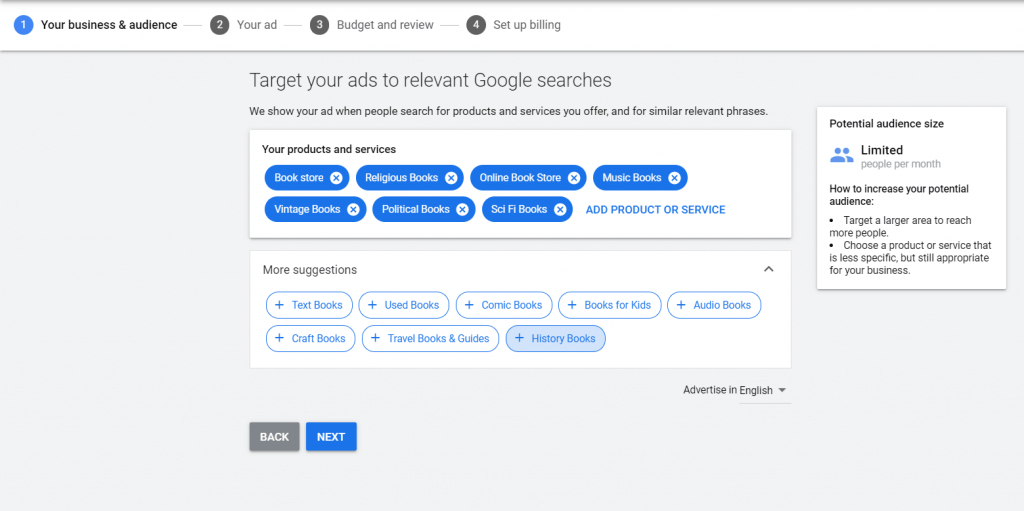Collapse the More suggestions section
The image size is (1024, 511).
(769, 269)
